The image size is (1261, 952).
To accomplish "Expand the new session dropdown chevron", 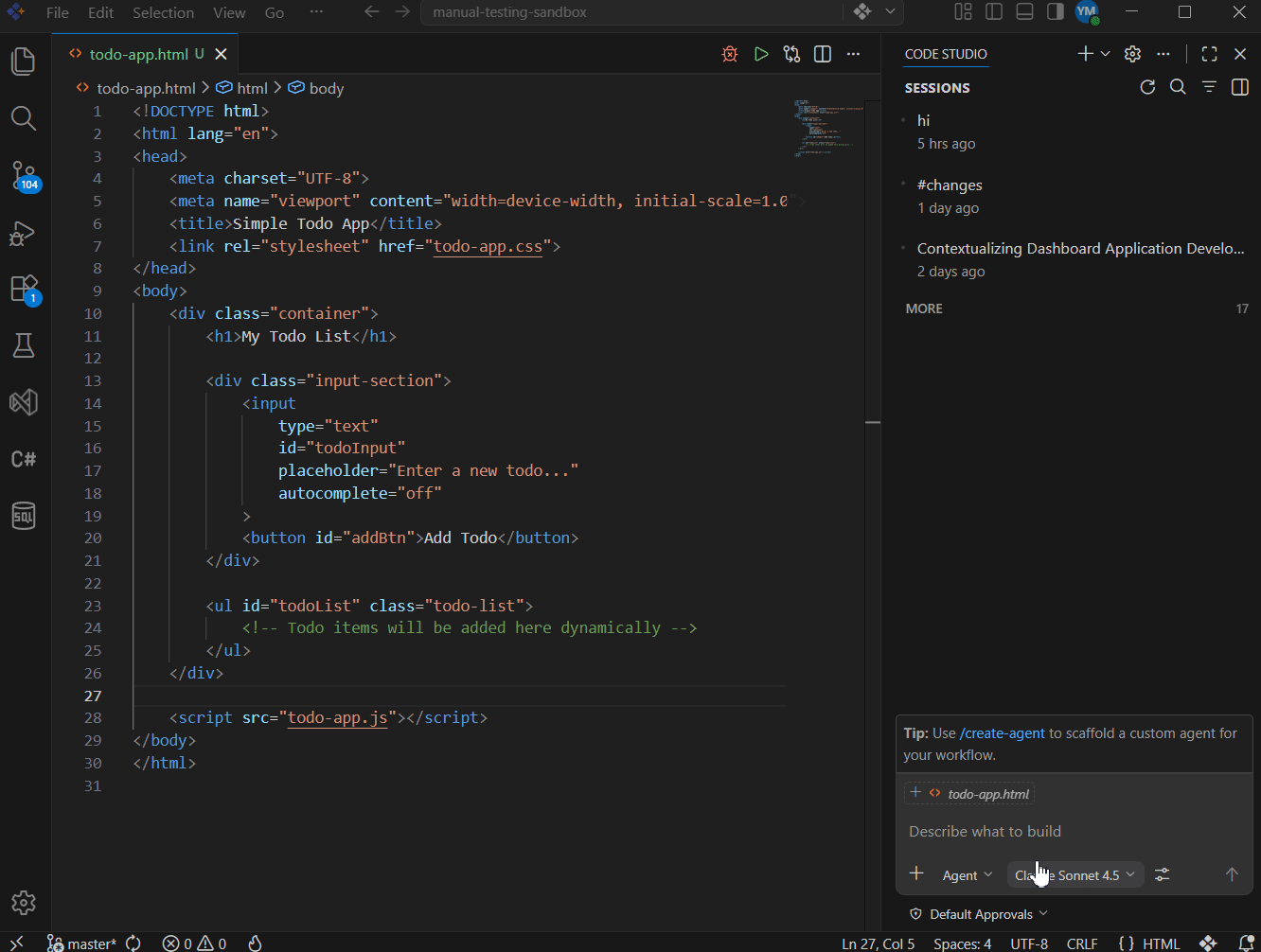I will (x=1105, y=54).
